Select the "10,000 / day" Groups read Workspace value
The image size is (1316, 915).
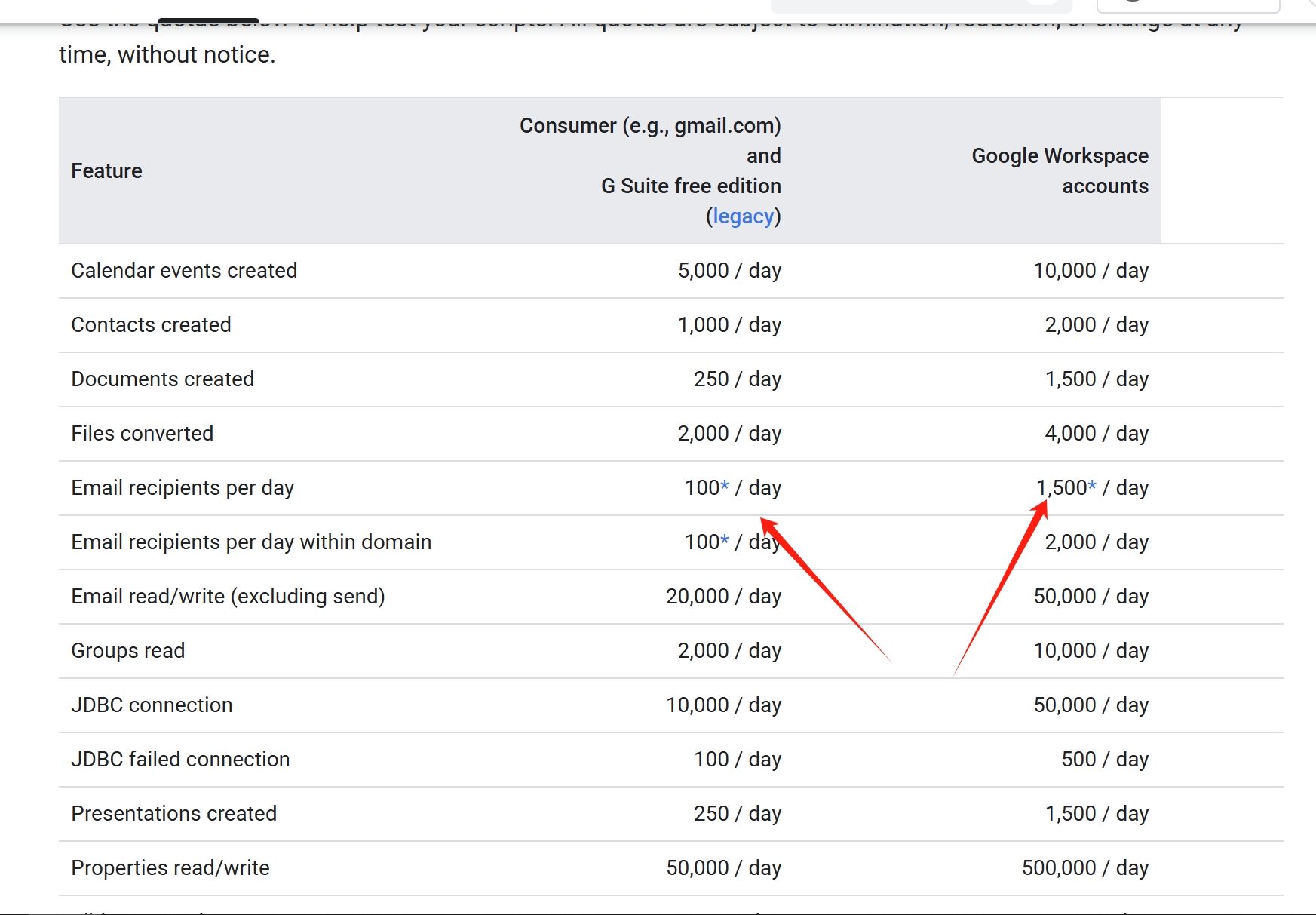[1091, 651]
